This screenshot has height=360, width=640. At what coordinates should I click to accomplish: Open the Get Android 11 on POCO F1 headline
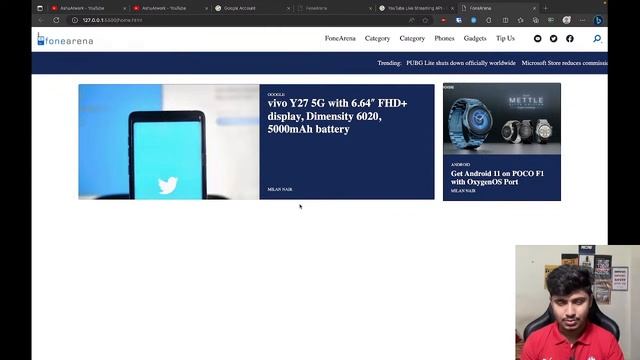pyautogui.click(x=497, y=178)
